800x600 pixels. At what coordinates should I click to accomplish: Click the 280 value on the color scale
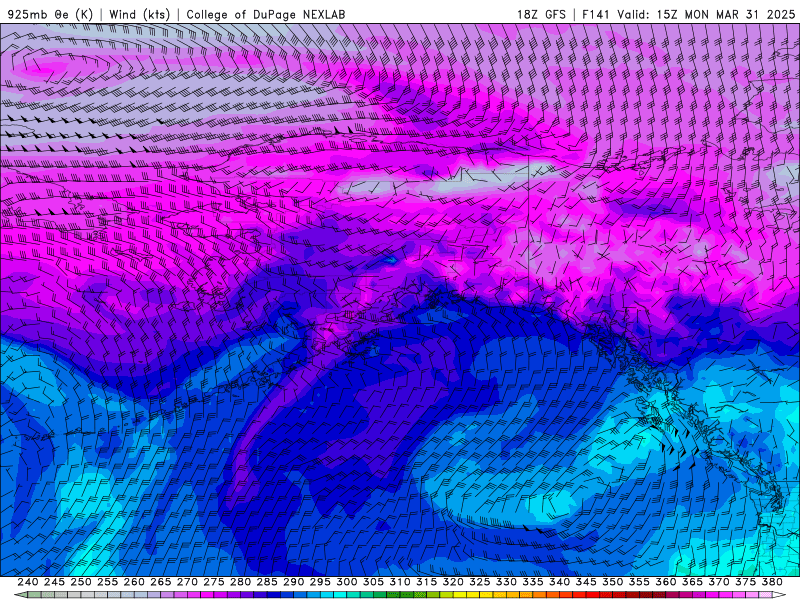coord(240,582)
